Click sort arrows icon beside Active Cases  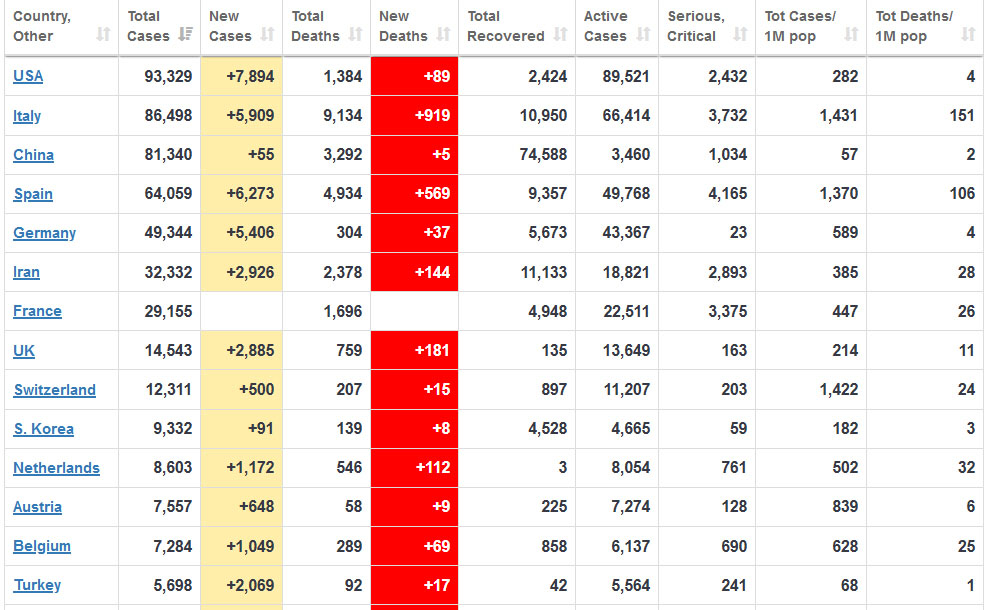(643, 36)
